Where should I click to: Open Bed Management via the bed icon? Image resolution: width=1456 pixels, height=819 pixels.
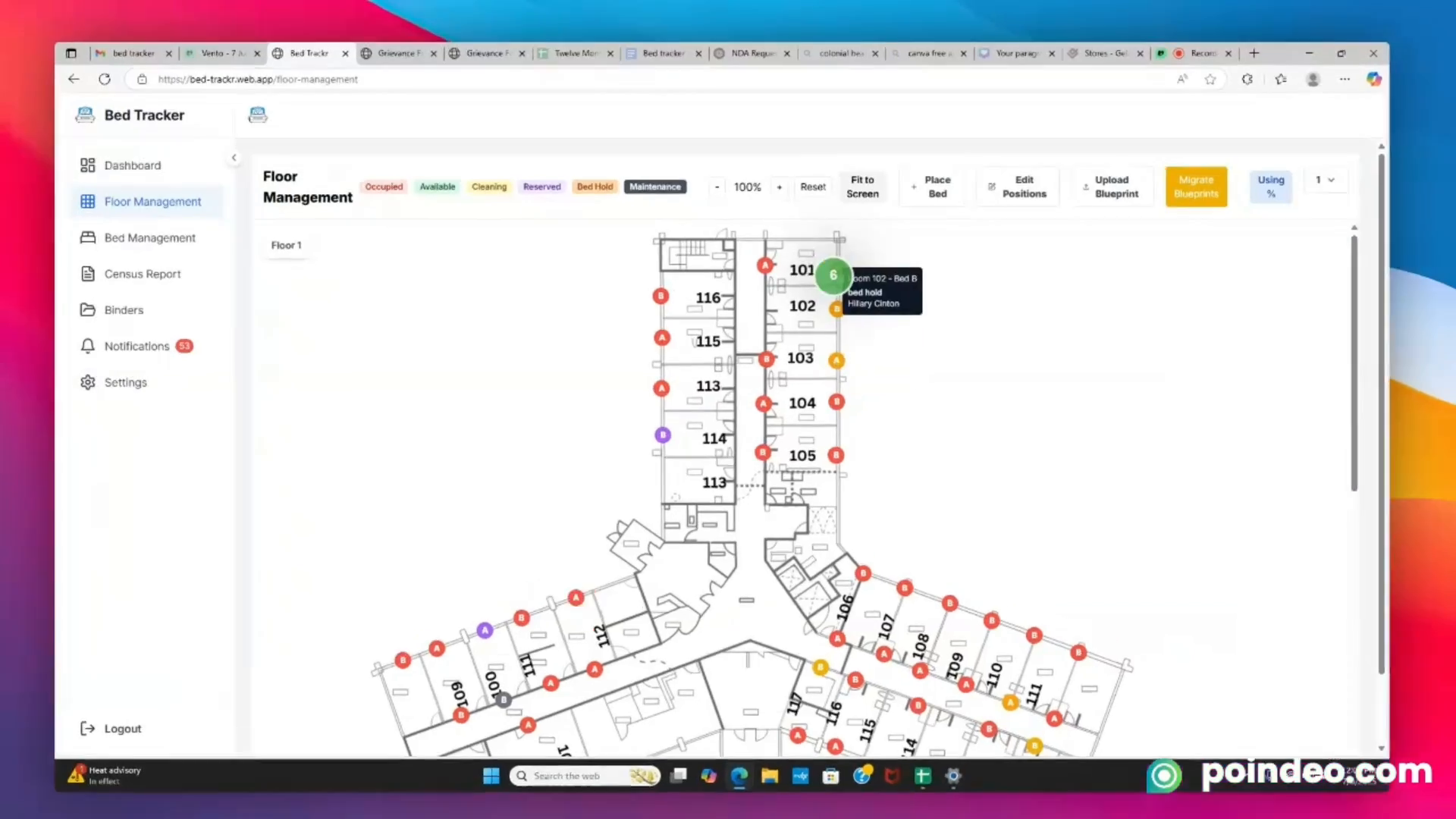coord(87,237)
